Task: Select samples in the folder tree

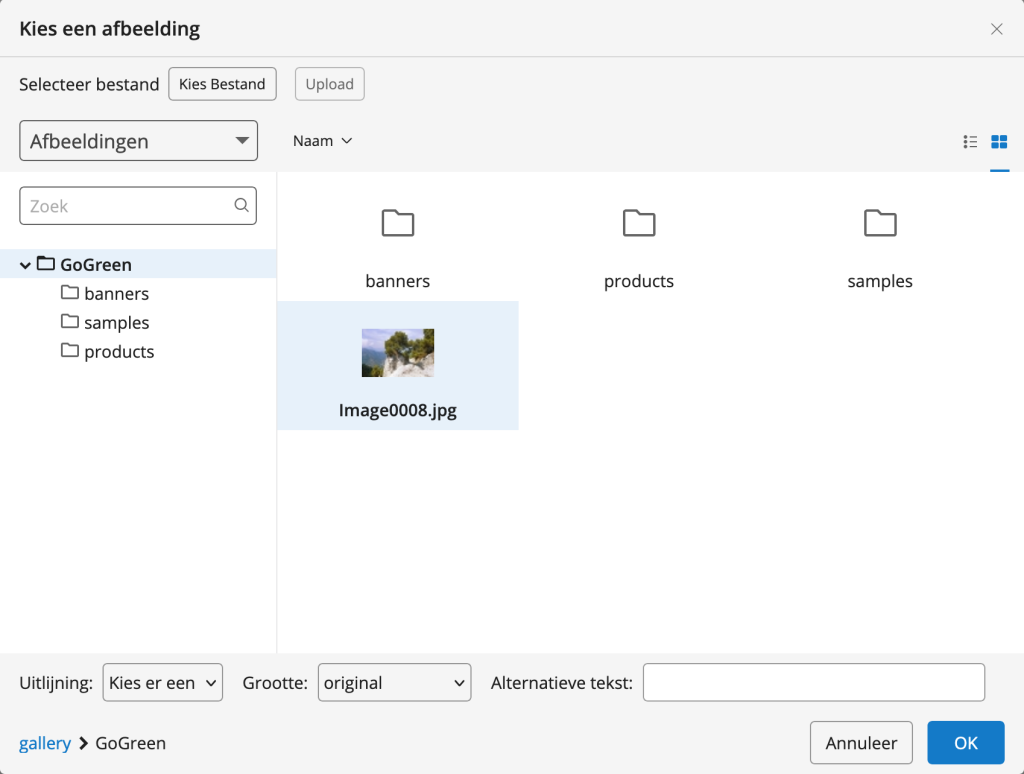Action: (116, 322)
